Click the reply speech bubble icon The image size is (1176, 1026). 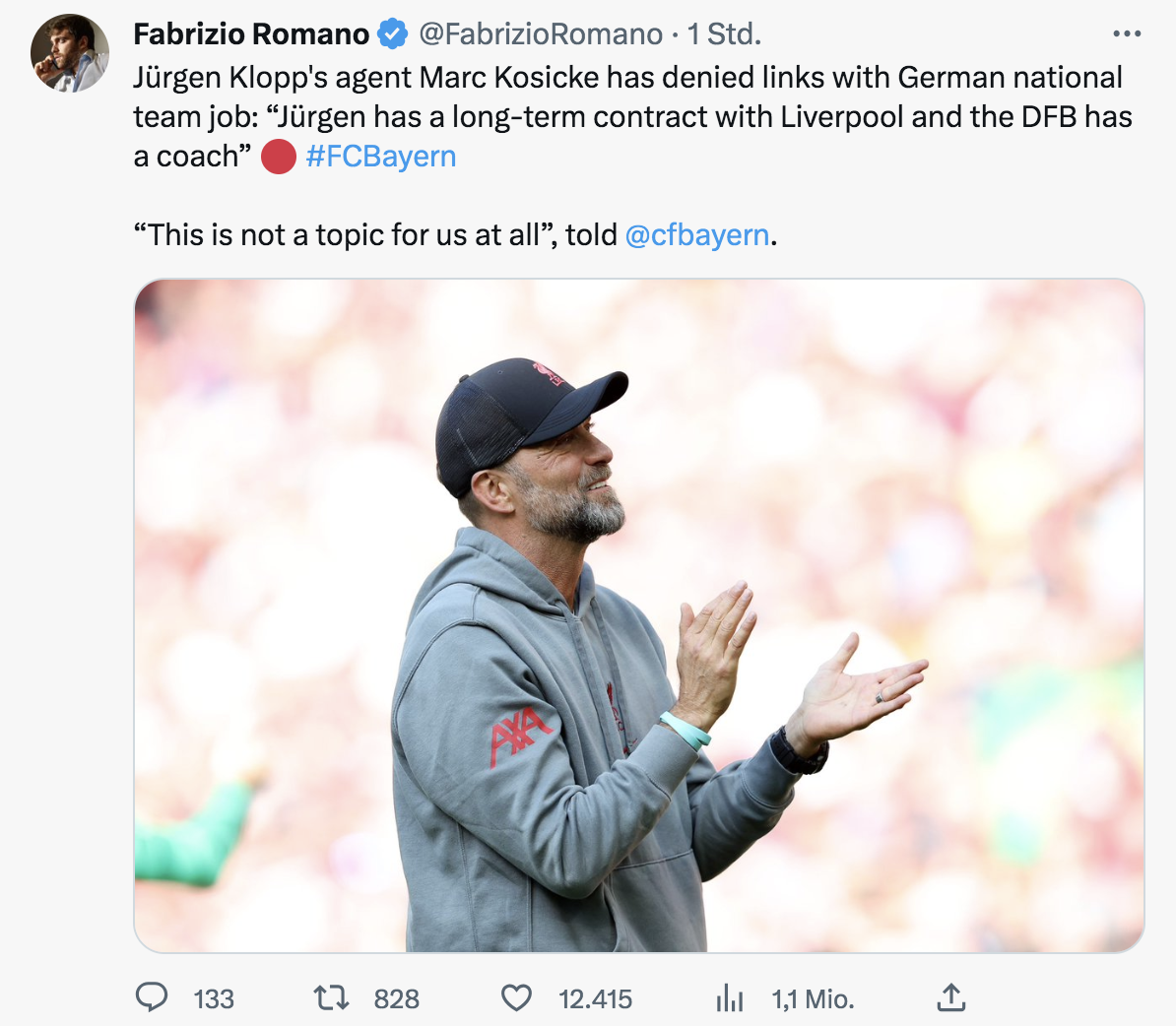click(x=151, y=998)
